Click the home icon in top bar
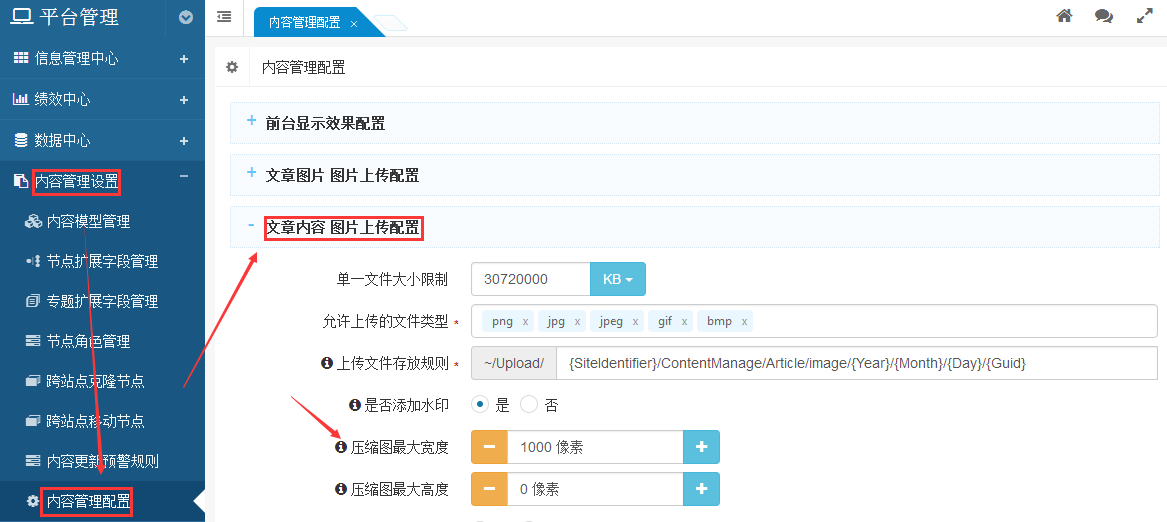 pos(1064,16)
